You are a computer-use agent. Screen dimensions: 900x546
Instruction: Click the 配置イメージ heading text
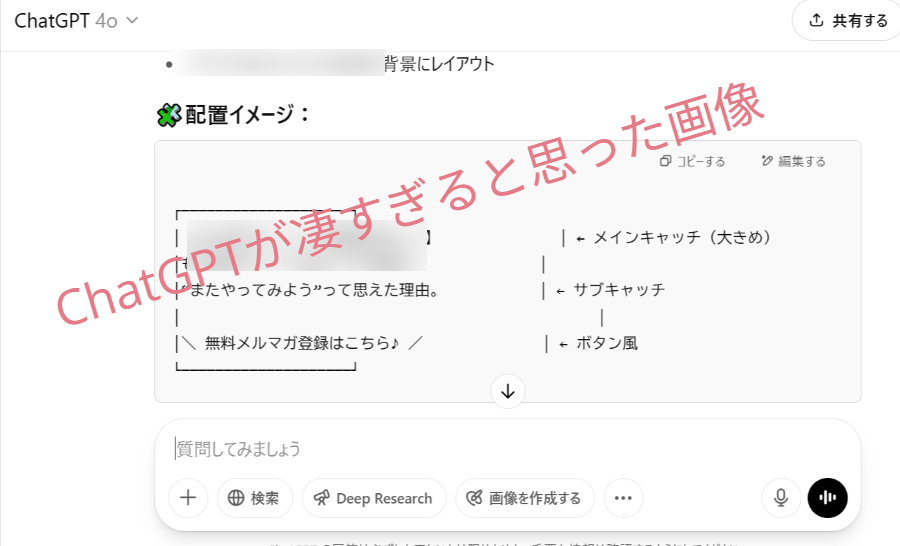click(248, 115)
